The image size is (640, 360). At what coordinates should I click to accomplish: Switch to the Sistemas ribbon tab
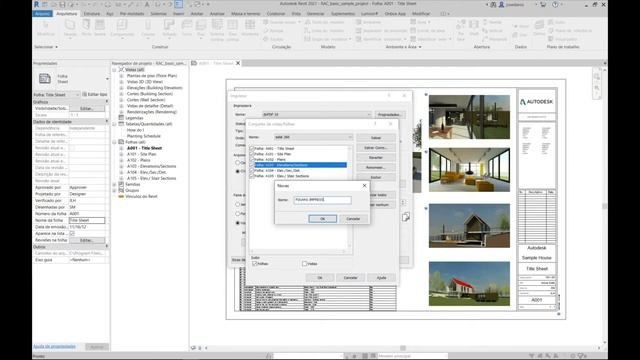click(158, 13)
